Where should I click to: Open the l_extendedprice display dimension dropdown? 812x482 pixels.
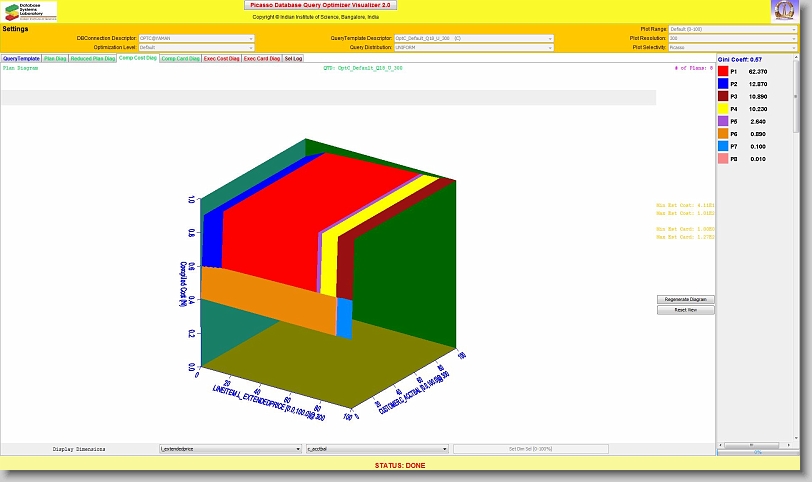click(230, 450)
